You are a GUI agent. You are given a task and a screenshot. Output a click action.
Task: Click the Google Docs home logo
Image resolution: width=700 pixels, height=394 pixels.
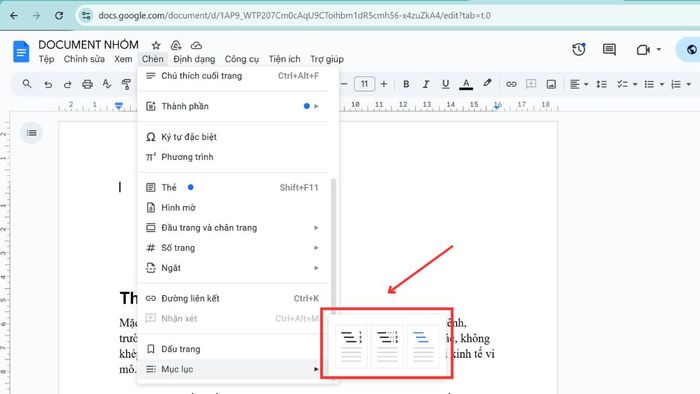pos(21,51)
